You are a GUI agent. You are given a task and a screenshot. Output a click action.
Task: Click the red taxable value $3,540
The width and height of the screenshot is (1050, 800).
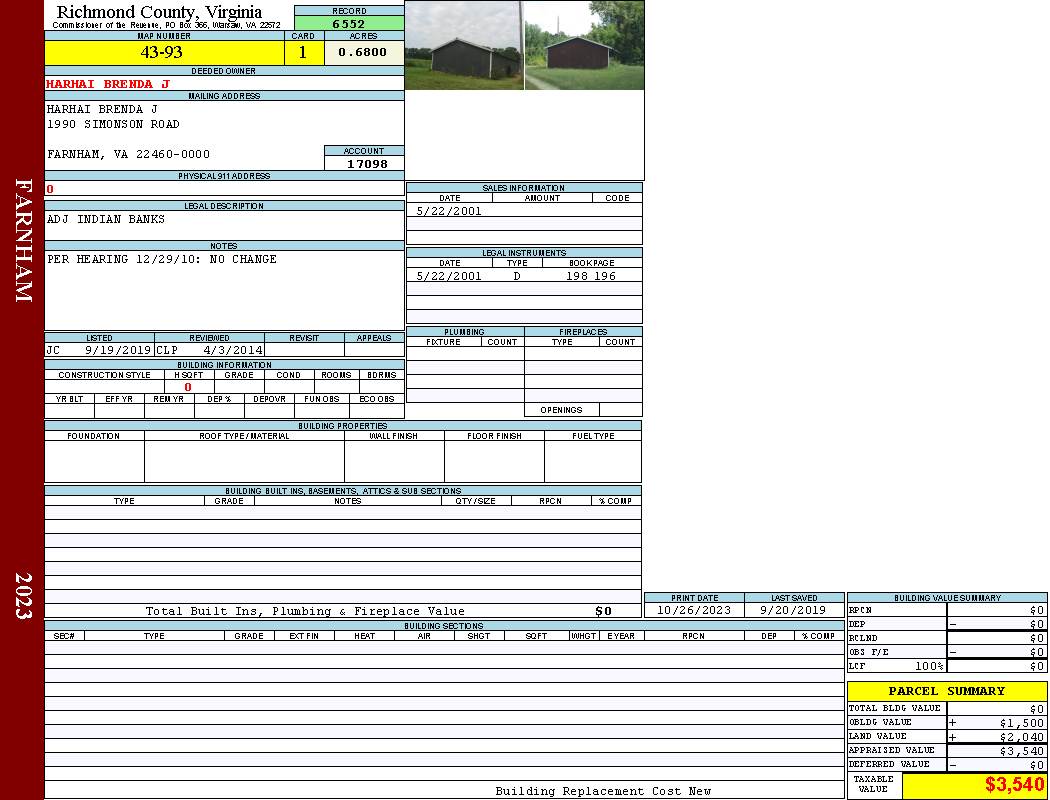[x=1015, y=784]
